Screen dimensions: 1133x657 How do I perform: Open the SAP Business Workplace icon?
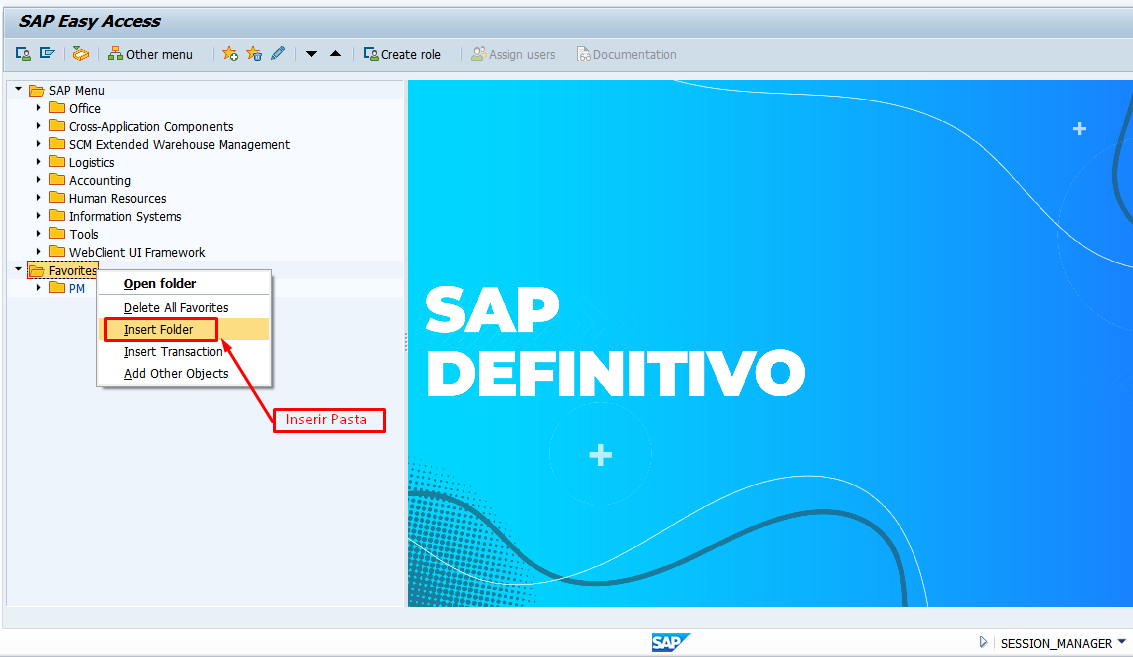(80, 53)
